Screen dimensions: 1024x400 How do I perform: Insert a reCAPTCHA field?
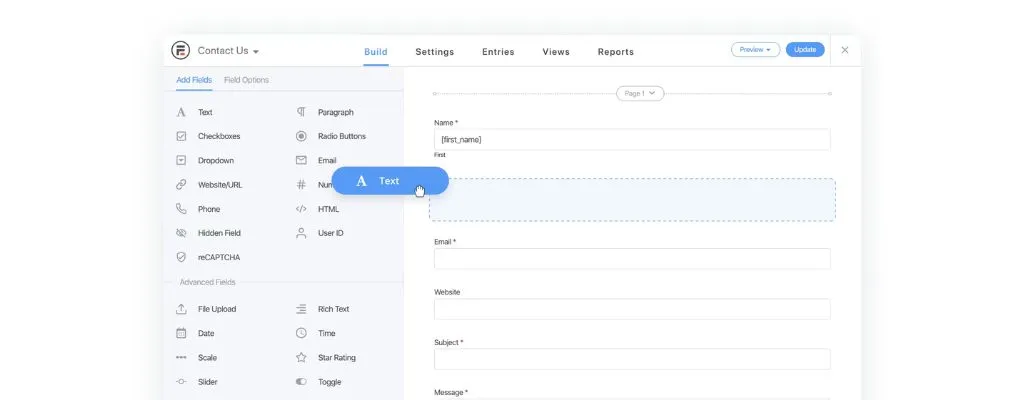pos(208,258)
